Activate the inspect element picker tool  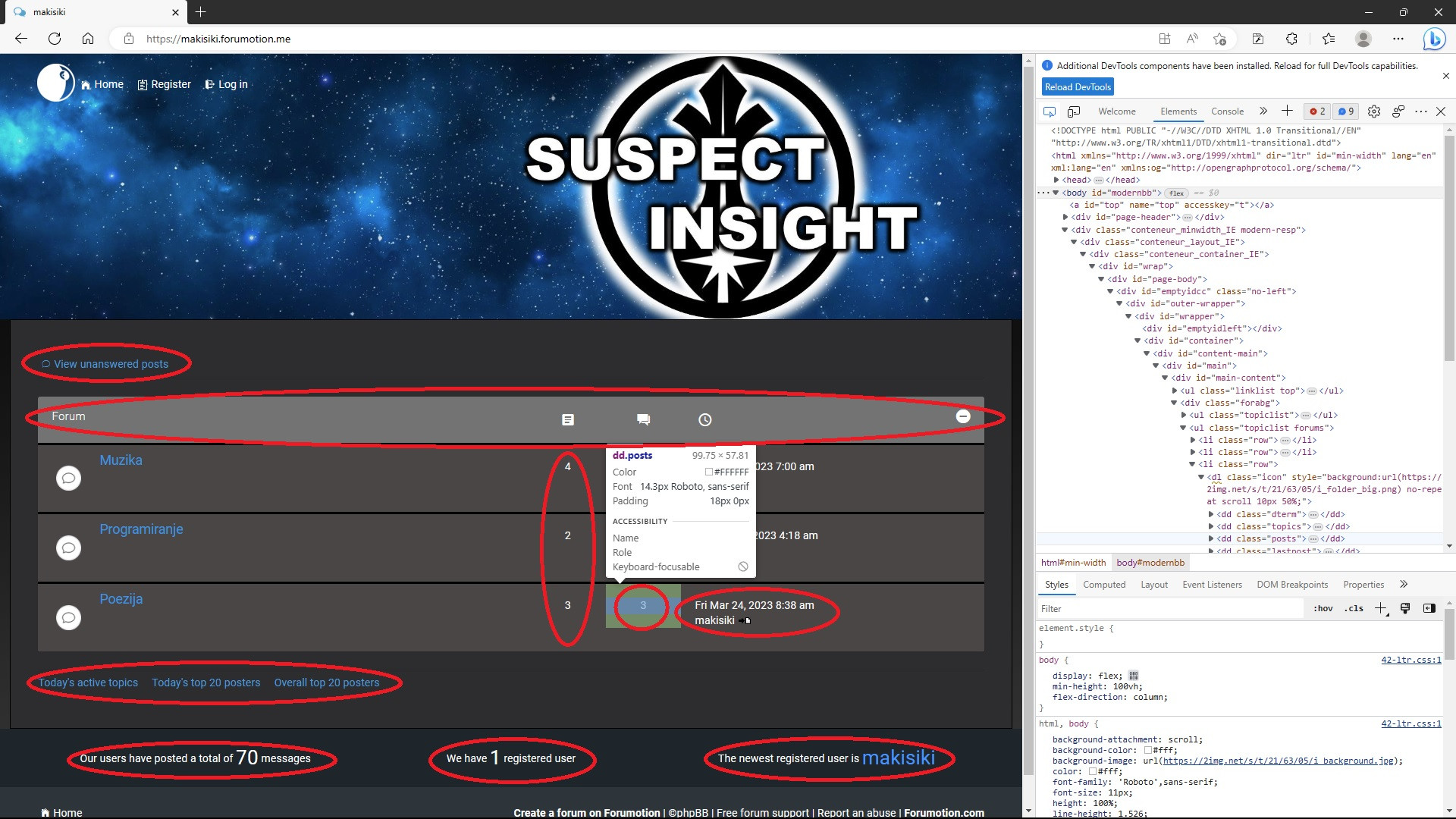(1050, 111)
